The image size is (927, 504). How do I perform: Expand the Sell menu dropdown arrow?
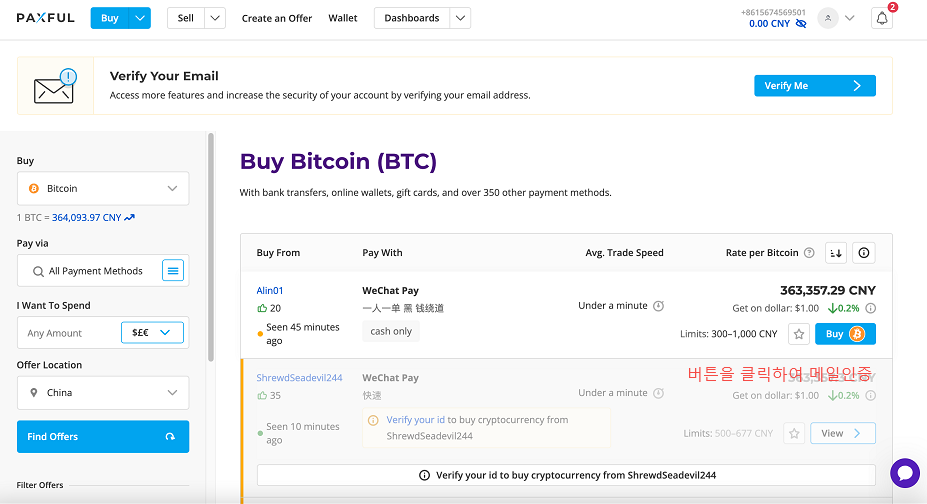215,18
